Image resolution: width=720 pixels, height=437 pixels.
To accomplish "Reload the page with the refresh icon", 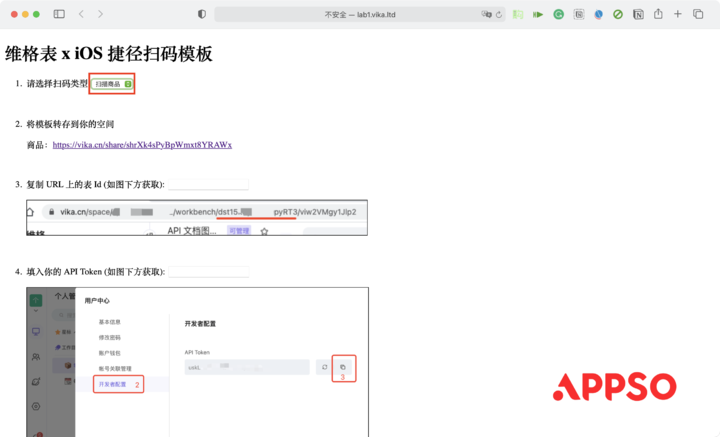I will click(x=499, y=15).
